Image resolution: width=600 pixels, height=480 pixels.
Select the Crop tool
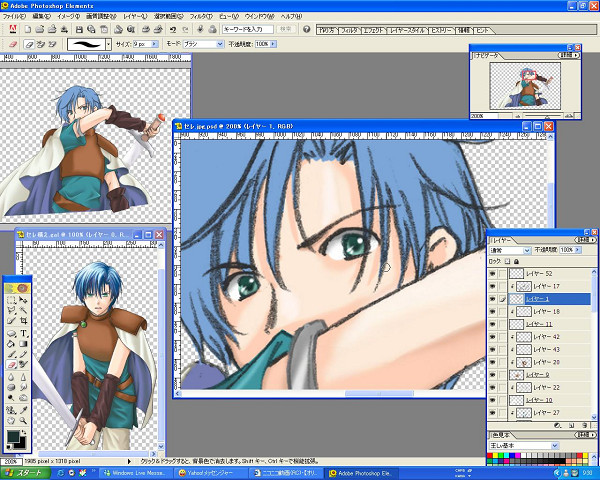[23, 320]
